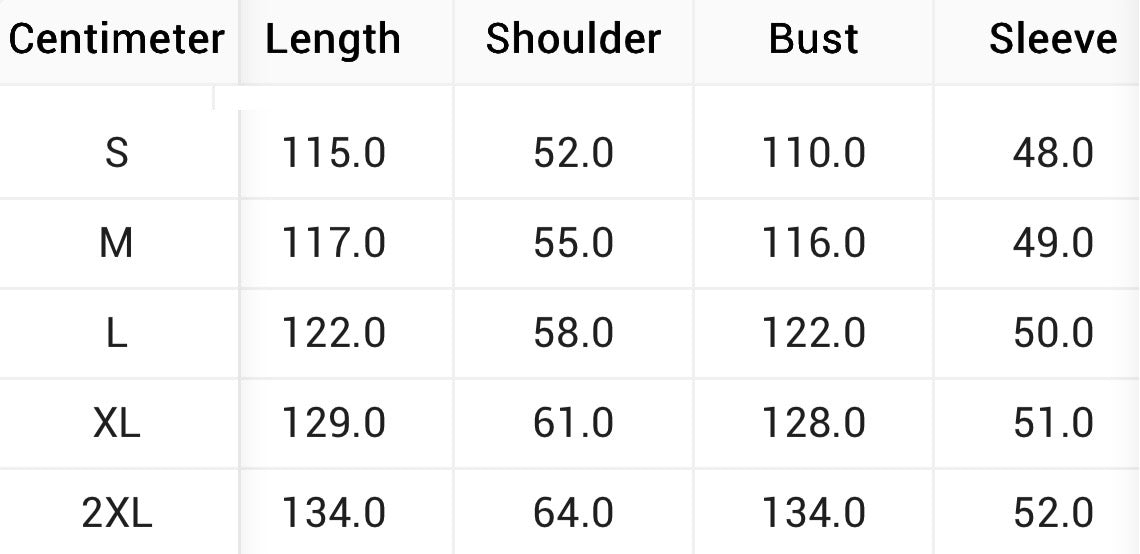Viewport: 1140px width, 554px height.
Task: Select the Length column header
Action: coord(333,40)
